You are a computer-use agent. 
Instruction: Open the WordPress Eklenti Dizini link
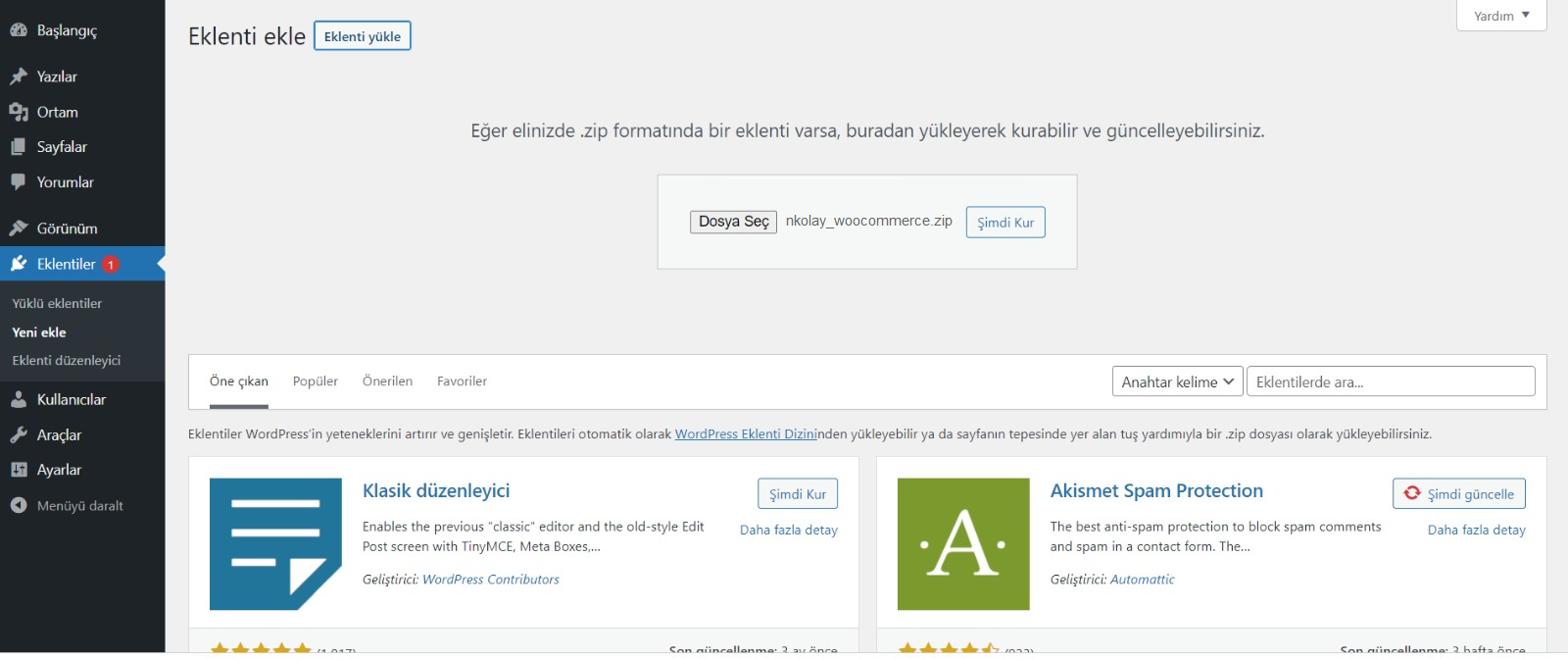745,434
